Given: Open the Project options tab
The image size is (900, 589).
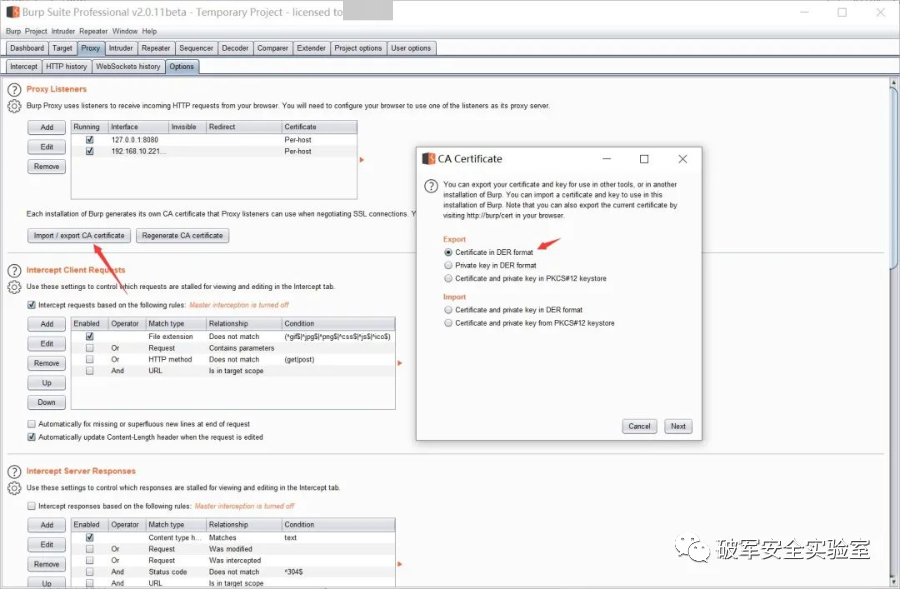Looking at the screenshot, I should [x=358, y=49].
